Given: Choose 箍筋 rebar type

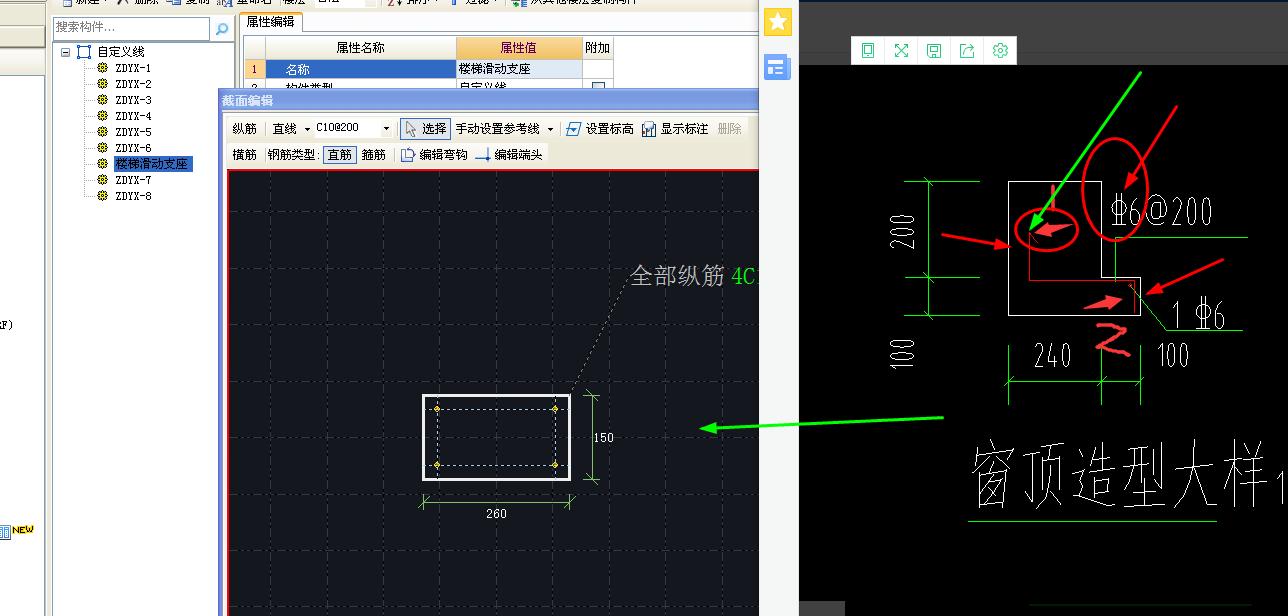Looking at the screenshot, I should pyautogui.click(x=374, y=155).
